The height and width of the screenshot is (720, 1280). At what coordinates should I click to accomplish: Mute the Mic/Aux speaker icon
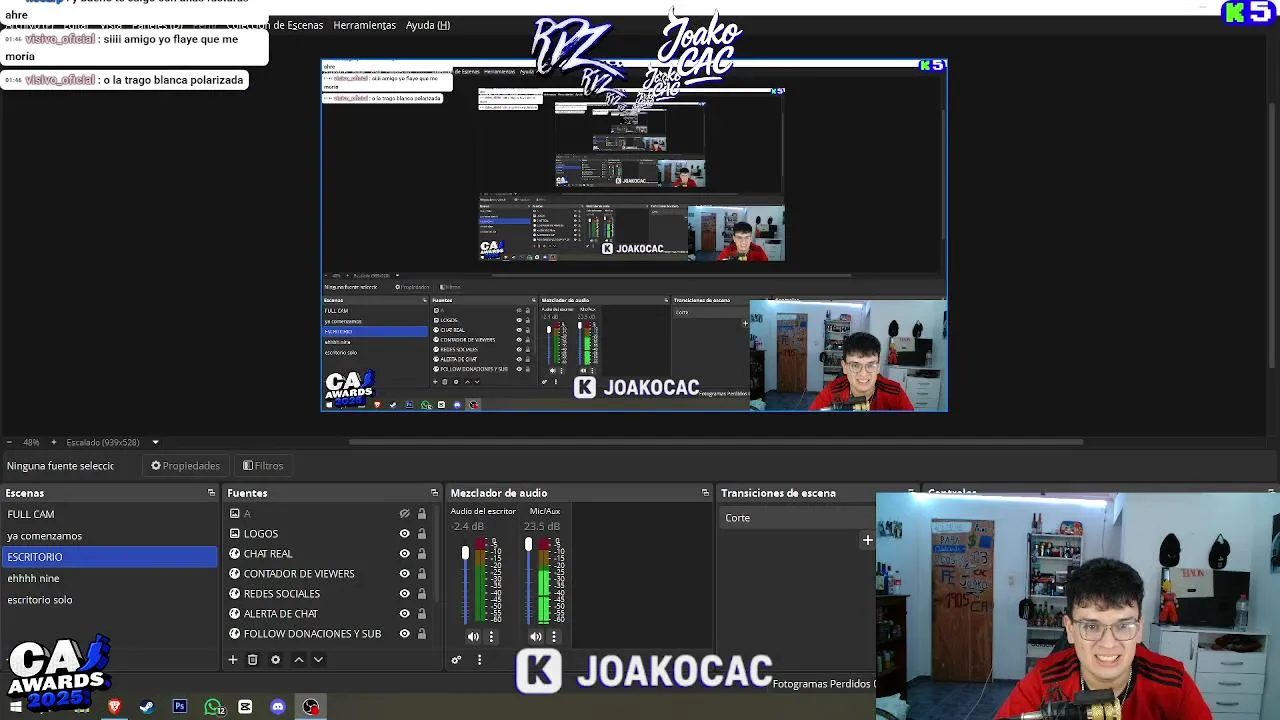(x=536, y=637)
